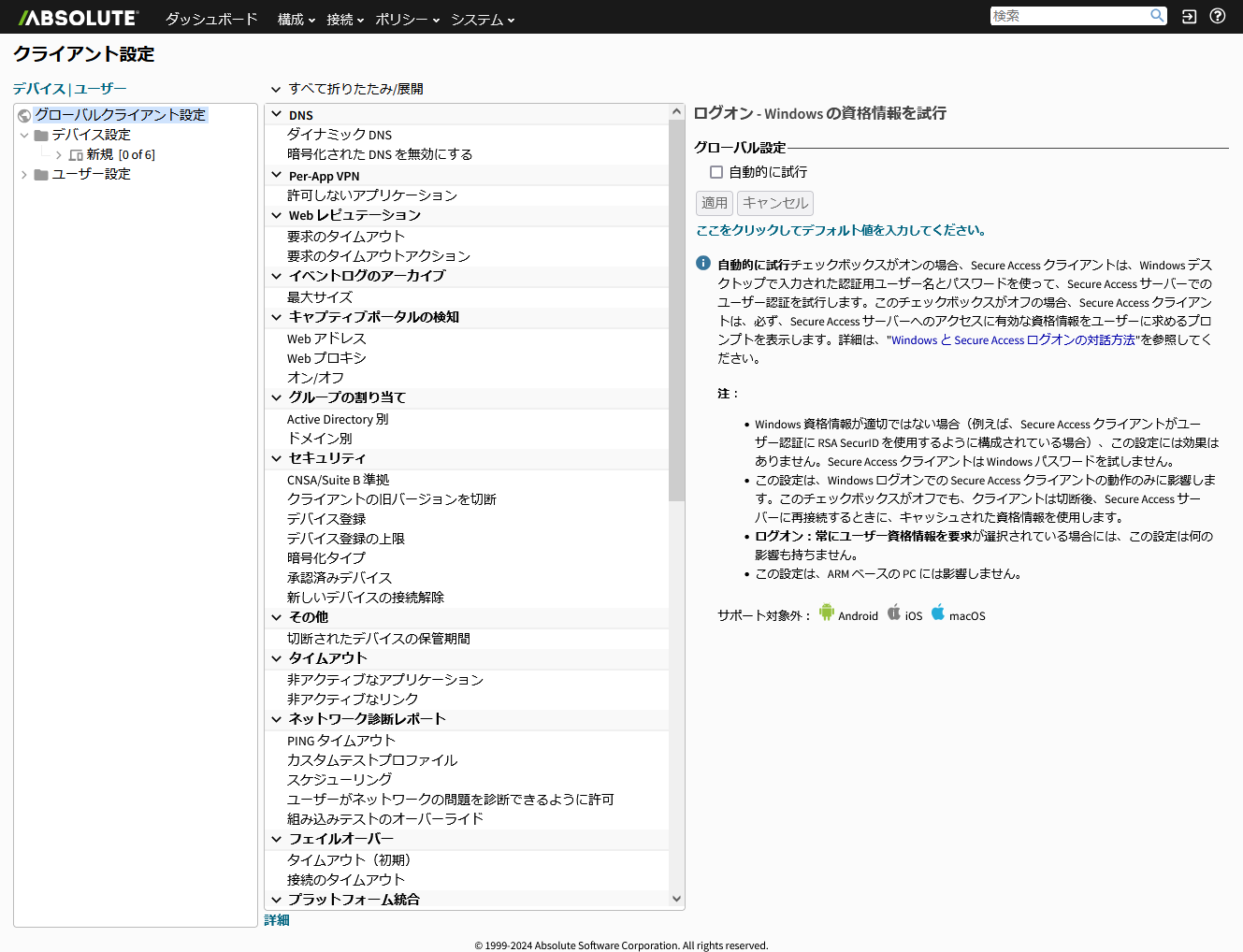1243x952 pixels.
Task: Select 要求のタイムアウトアクション setting
Action: coord(379,256)
